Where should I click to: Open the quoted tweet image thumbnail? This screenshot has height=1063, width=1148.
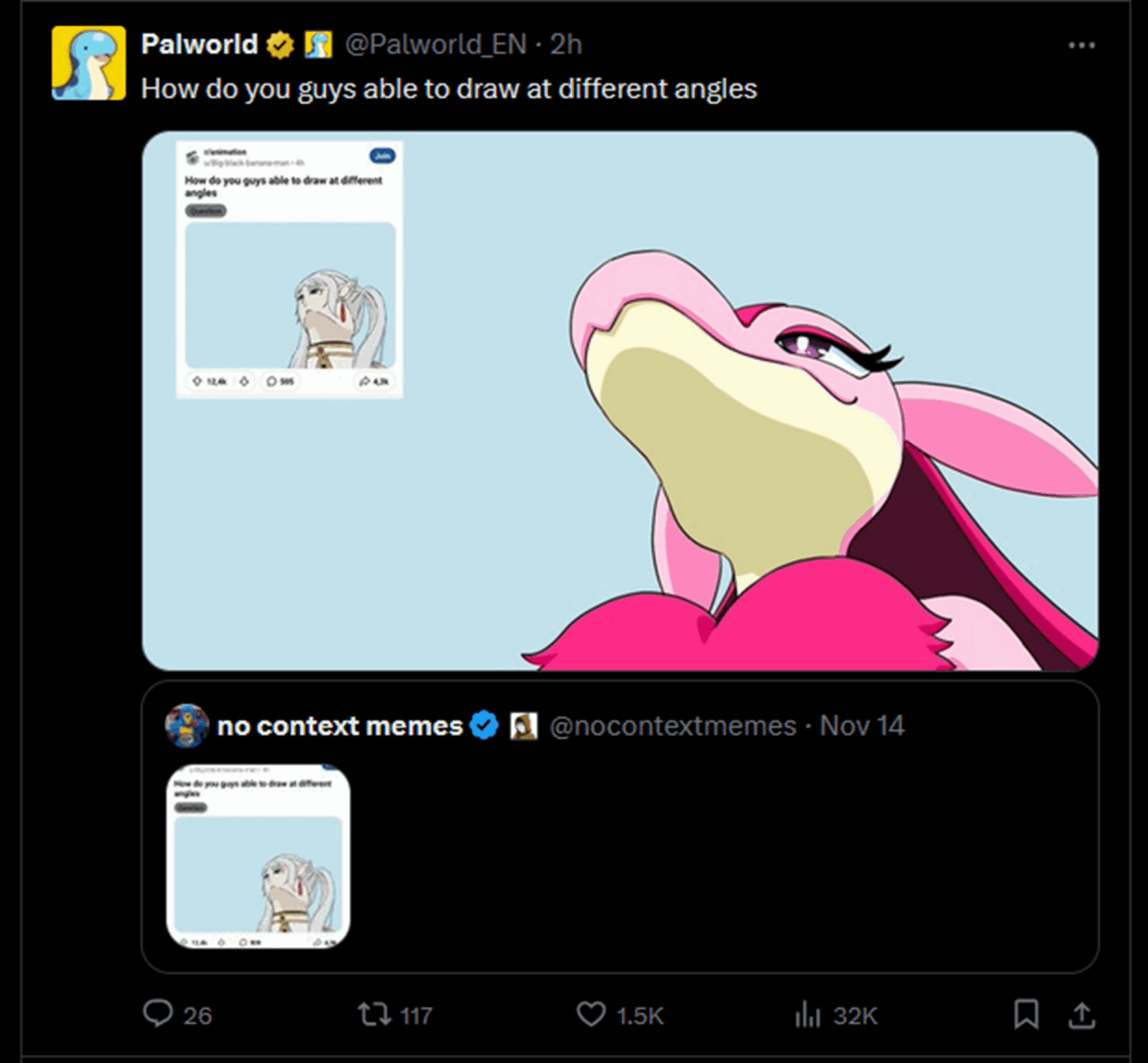click(x=258, y=857)
